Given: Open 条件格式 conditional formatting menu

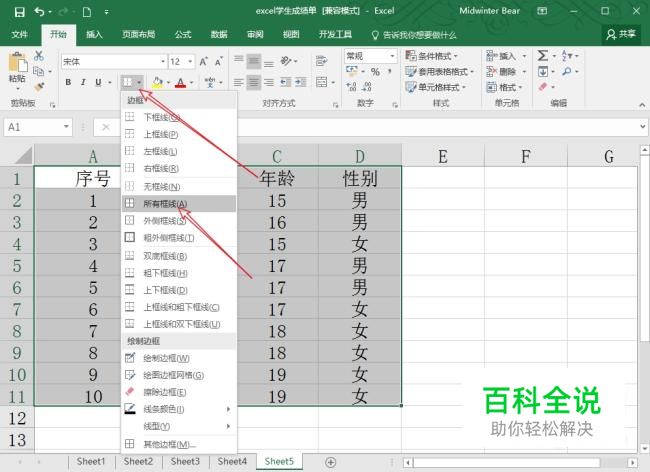Looking at the screenshot, I should point(432,56).
